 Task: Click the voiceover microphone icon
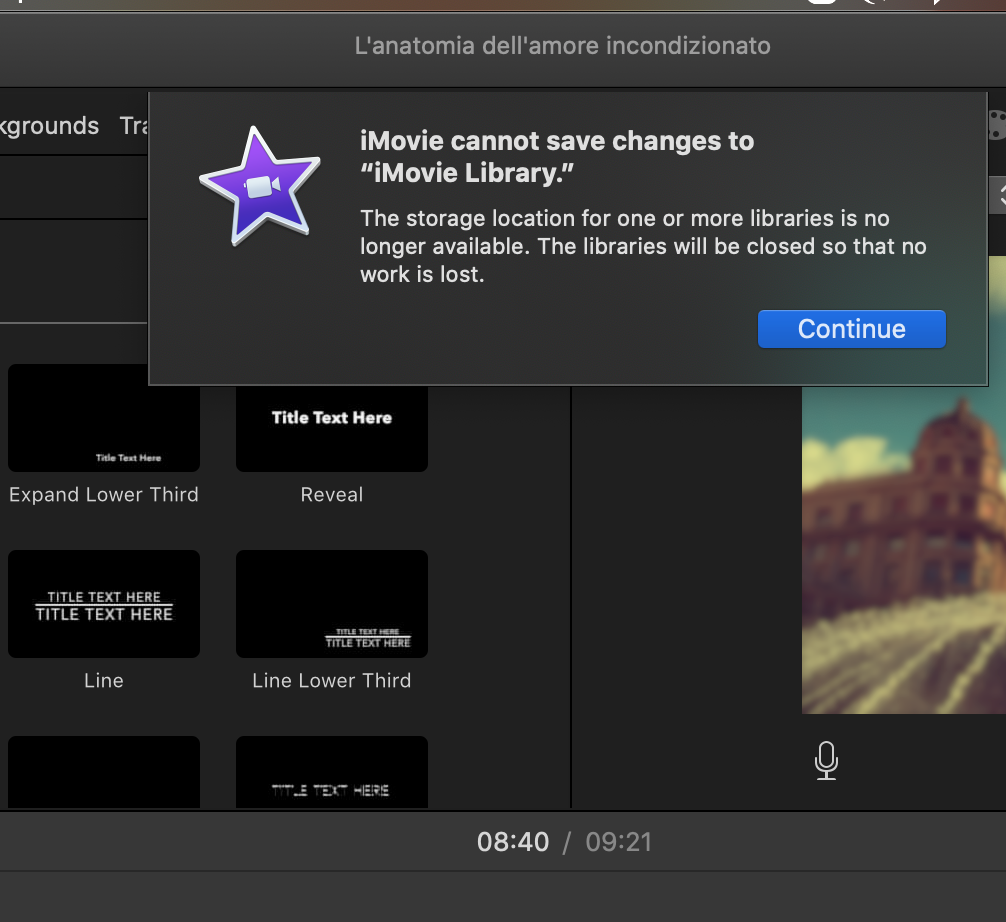pyautogui.click(x=826, y=760)
